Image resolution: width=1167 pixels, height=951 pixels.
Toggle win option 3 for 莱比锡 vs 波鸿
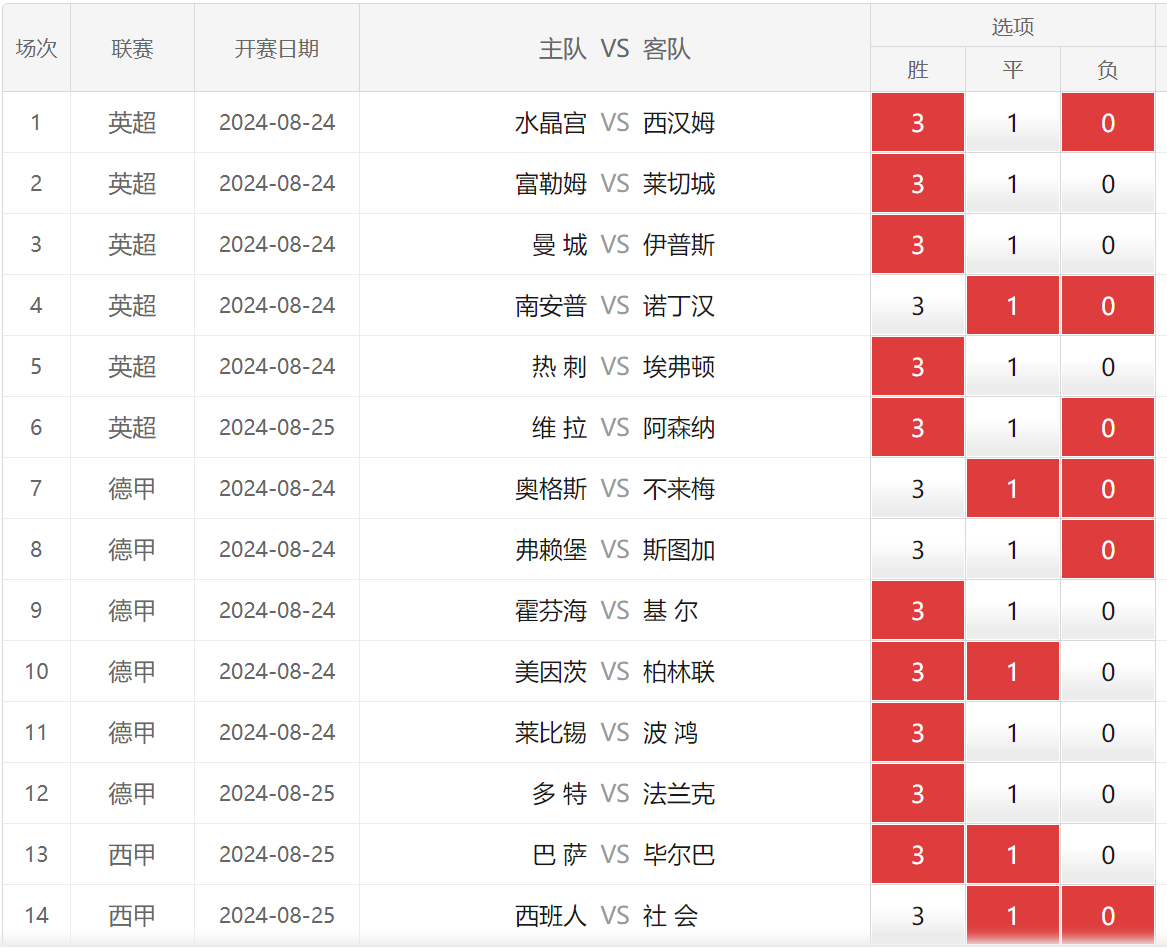click(x=918, y=732)
